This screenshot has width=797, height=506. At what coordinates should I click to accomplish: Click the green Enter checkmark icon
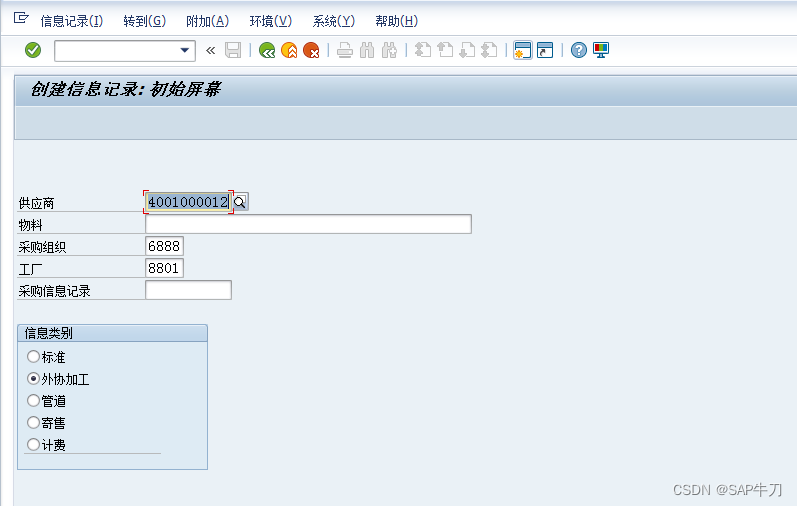pyautogui.click(x=33, y=50)
